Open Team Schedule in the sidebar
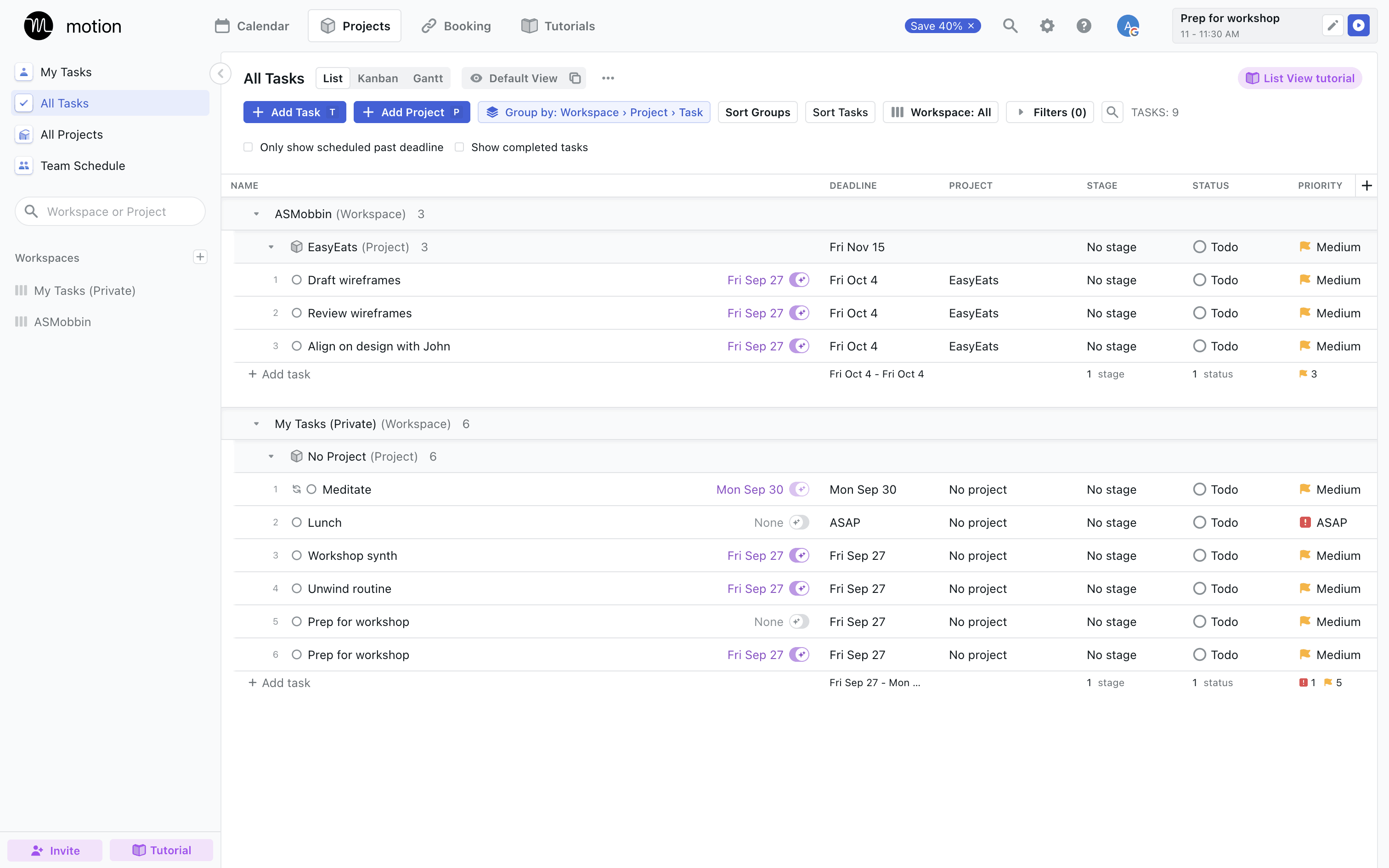Viewport: 1389px width, 868px height. [83, 165]
